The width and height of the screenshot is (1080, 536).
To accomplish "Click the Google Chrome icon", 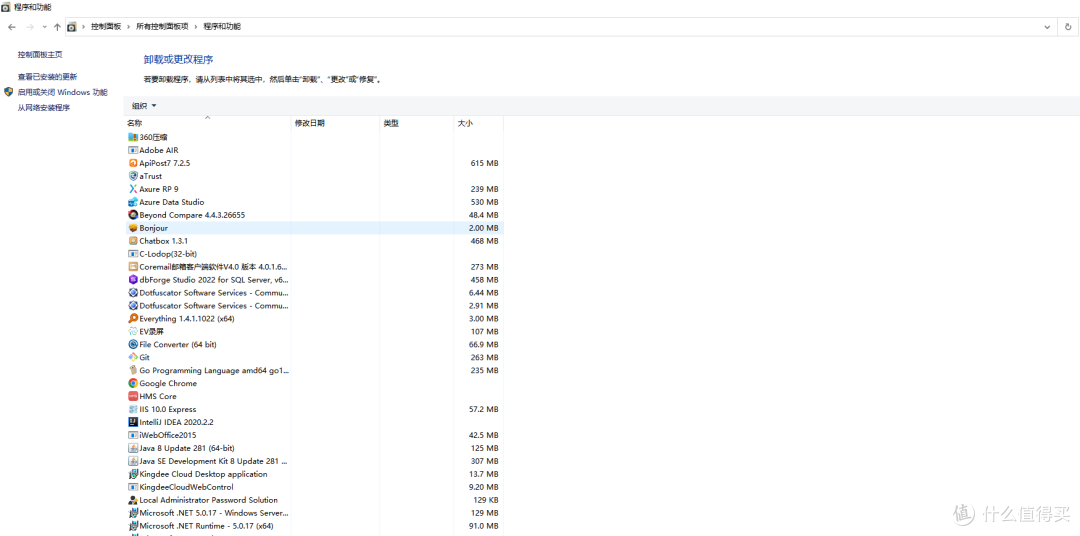I will tap(133, 383).
